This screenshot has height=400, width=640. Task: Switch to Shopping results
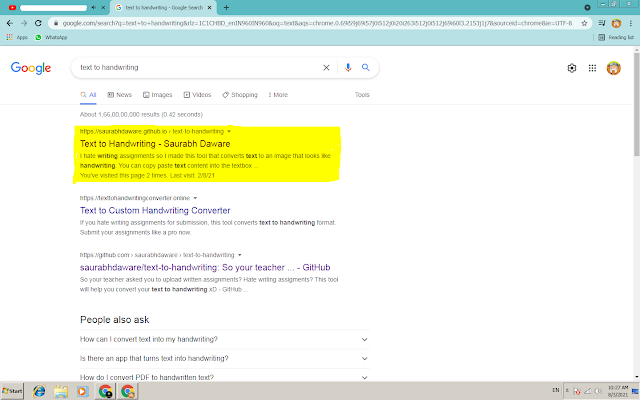pos(240,95)
